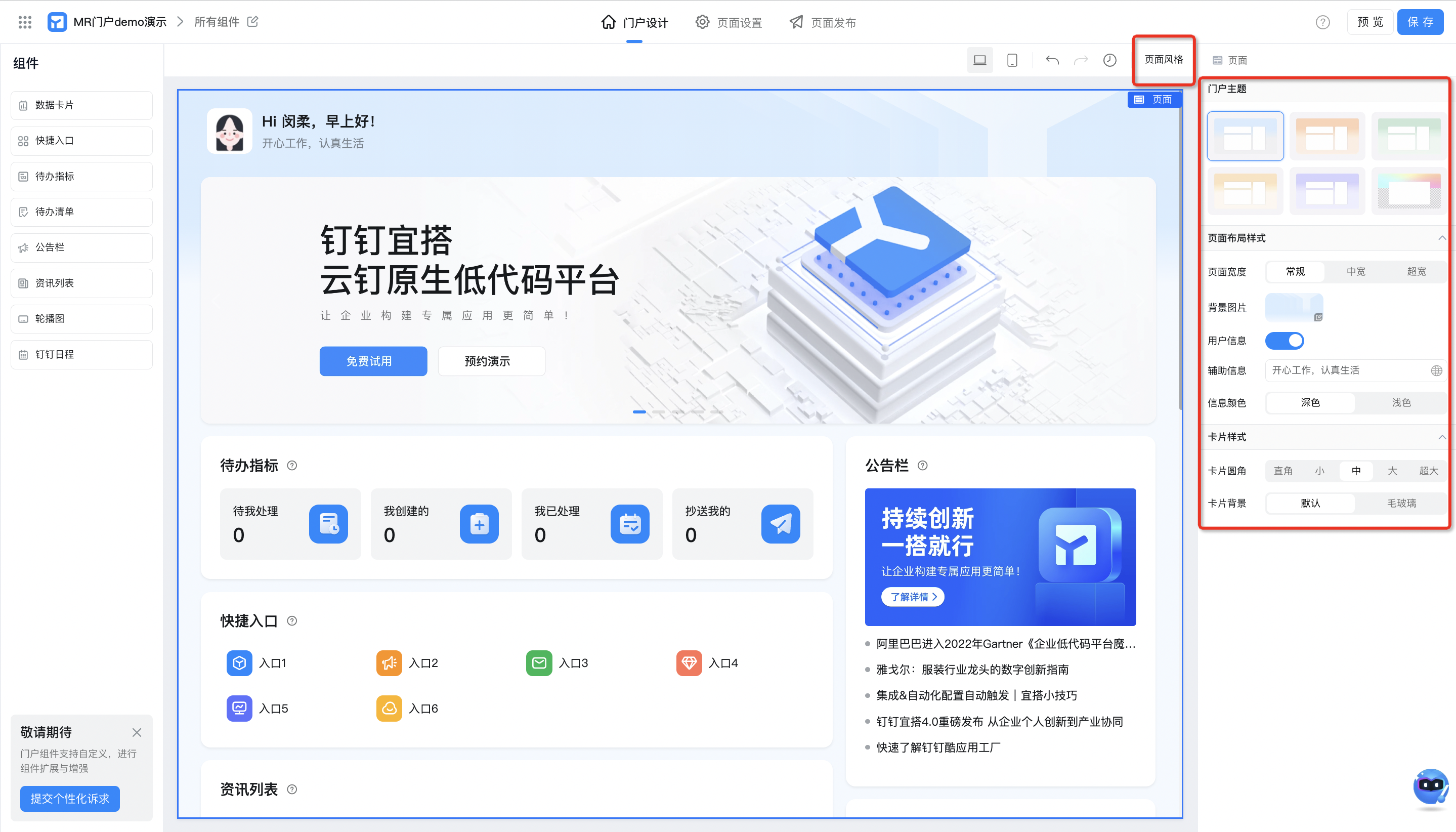
Task: Collapse the 页面布局样式 section
Action: click(x=1442, y=238)
